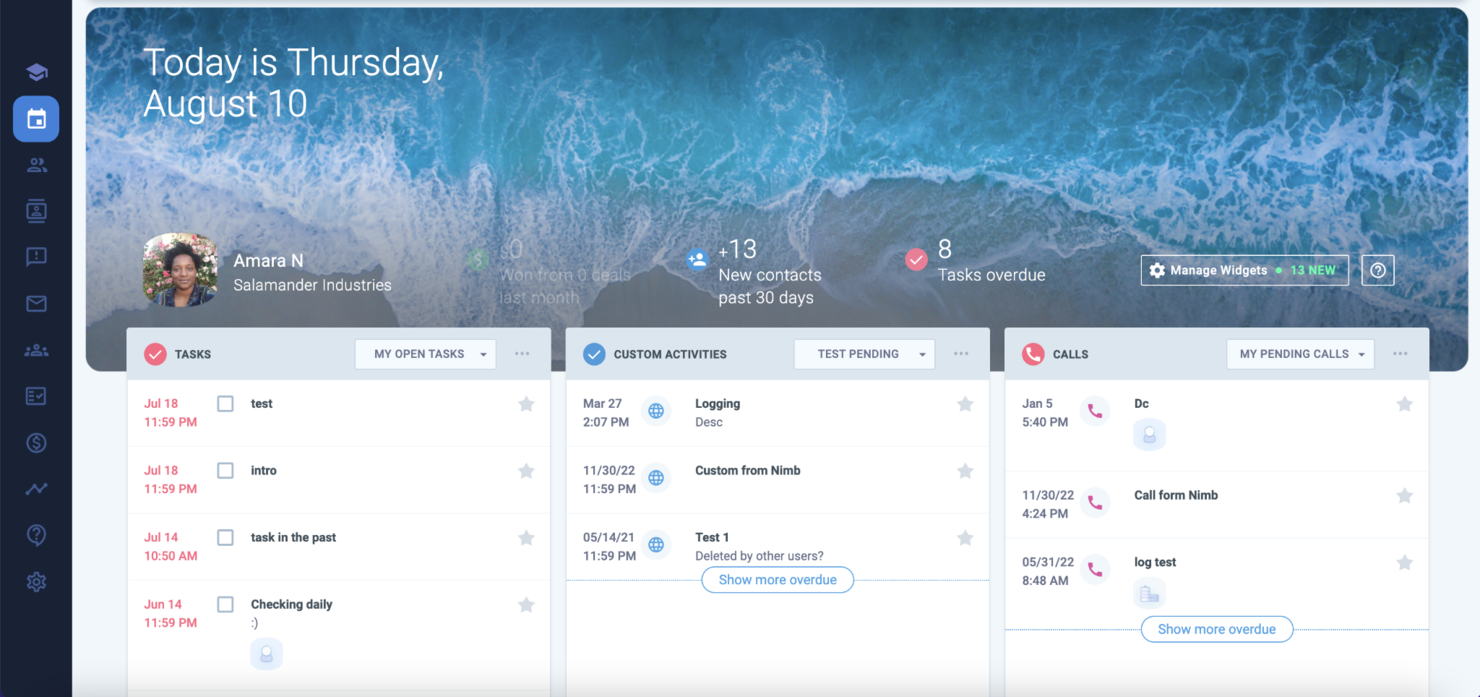Check the checkbox for the 'test' task
1480x697 pixels.
225,403
